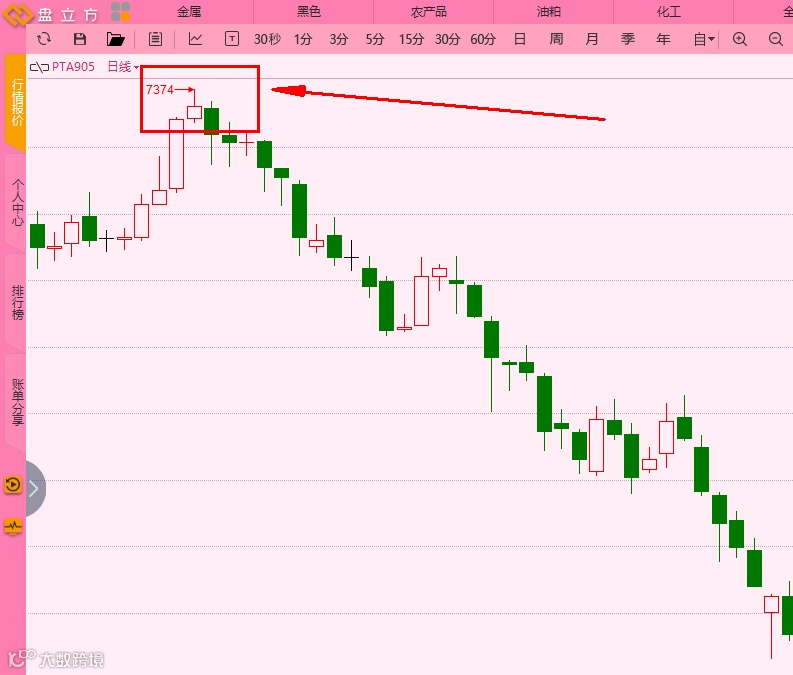Viewport: 793px width, 675px height.
Task: Open the folder icon in toolbar
Action: click(115, 39)
